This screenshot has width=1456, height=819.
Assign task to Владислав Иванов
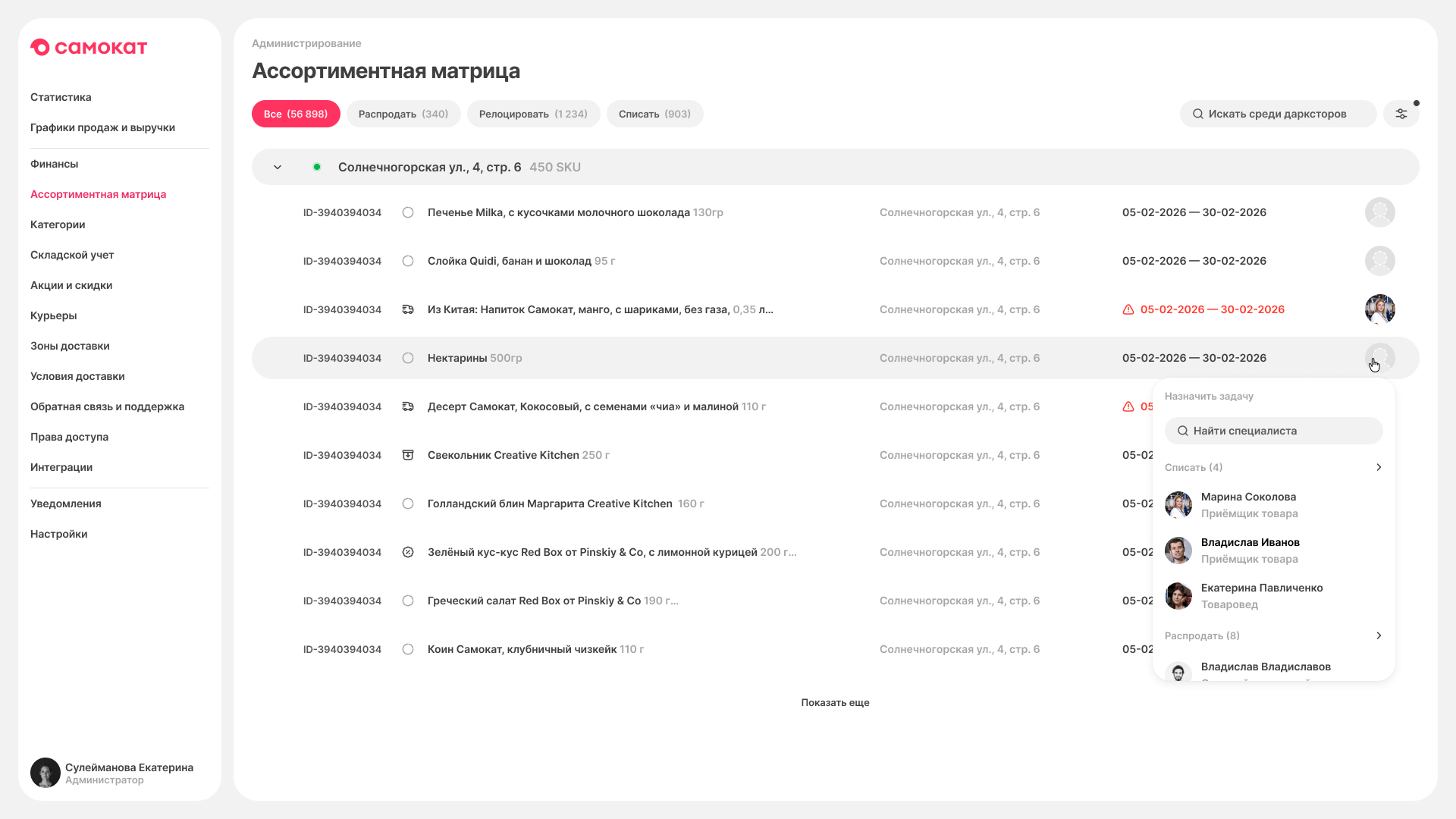click(x=1274, y=551)
